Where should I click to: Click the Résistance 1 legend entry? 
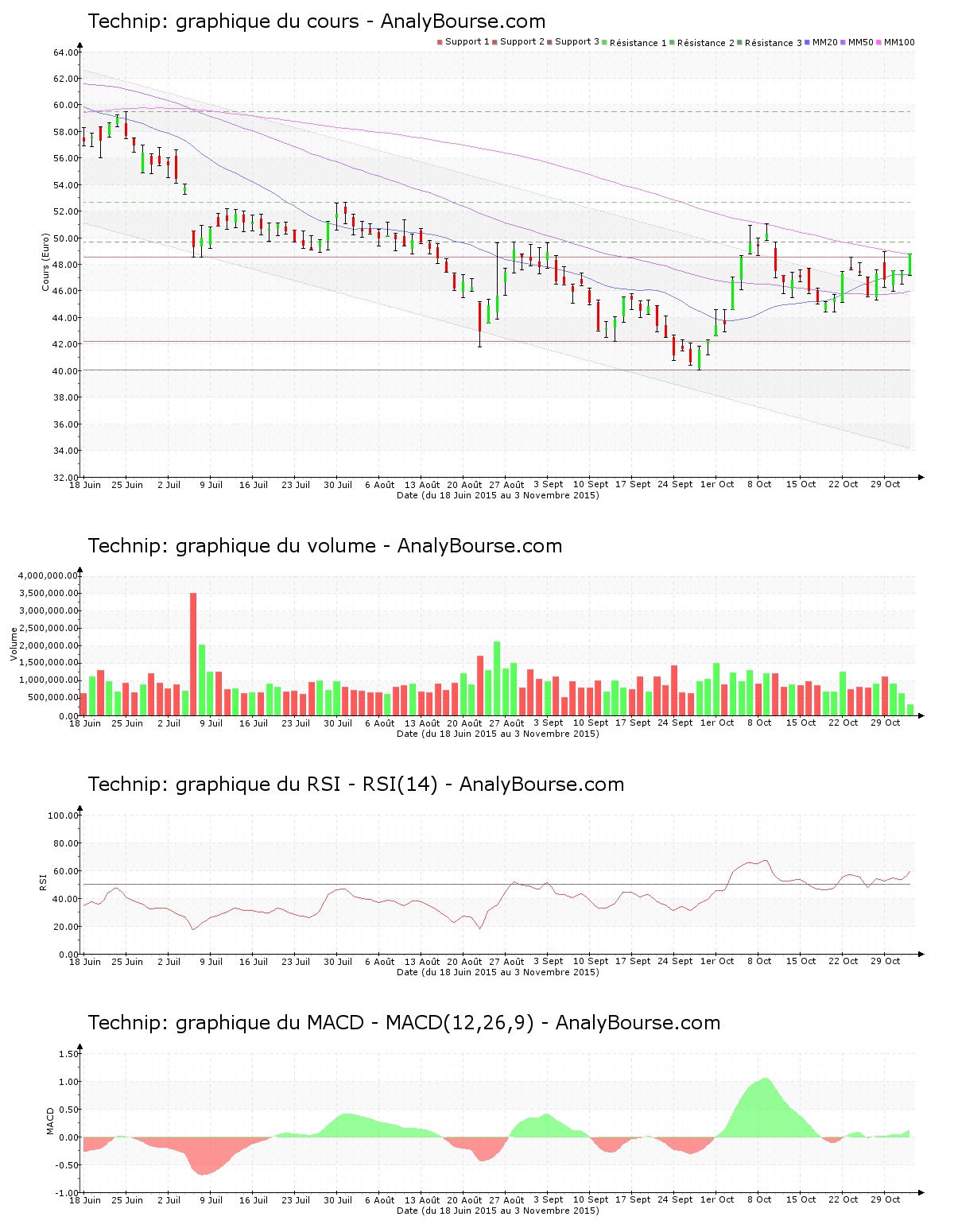click(634, 43)
